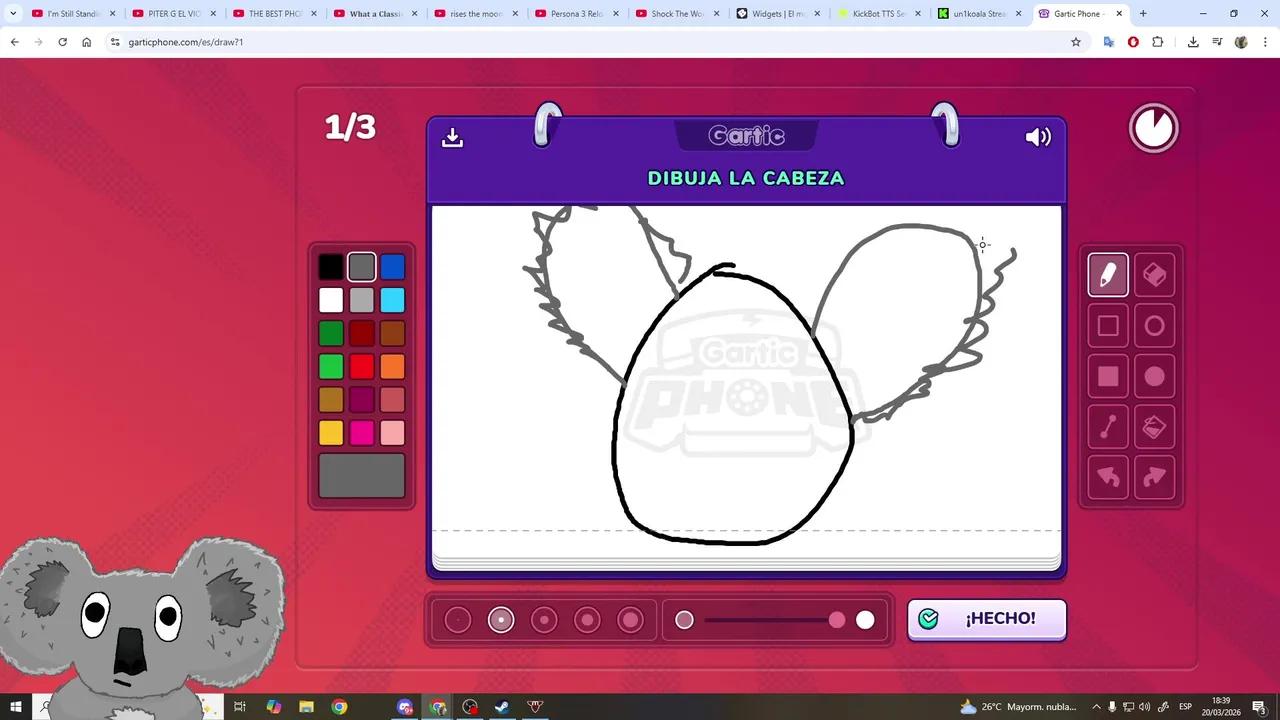Choose the largest brush size
The height and width of the screenshot is (720, 1280).
coord(631,620)
